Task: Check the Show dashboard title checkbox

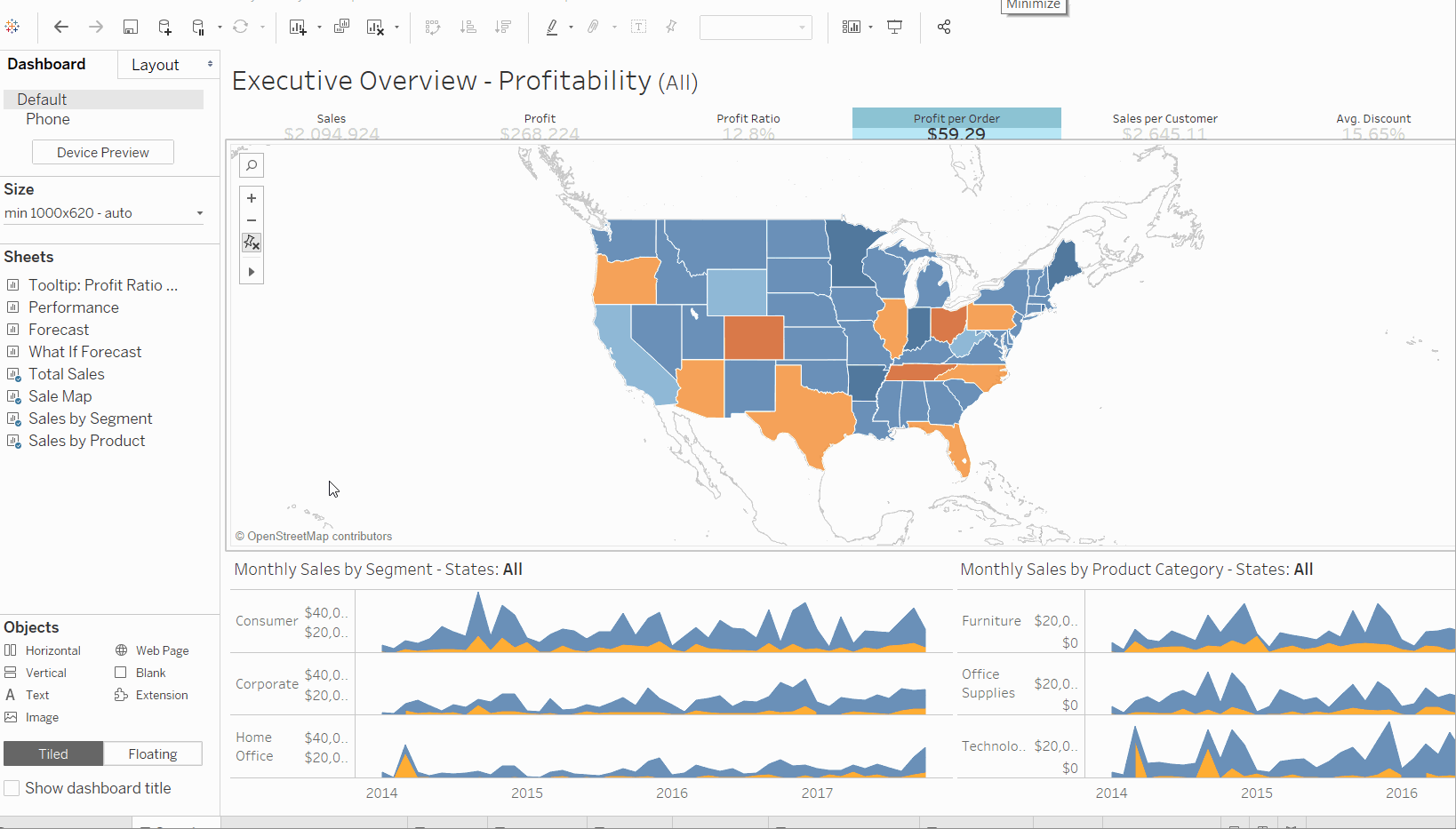Action: 12,787
